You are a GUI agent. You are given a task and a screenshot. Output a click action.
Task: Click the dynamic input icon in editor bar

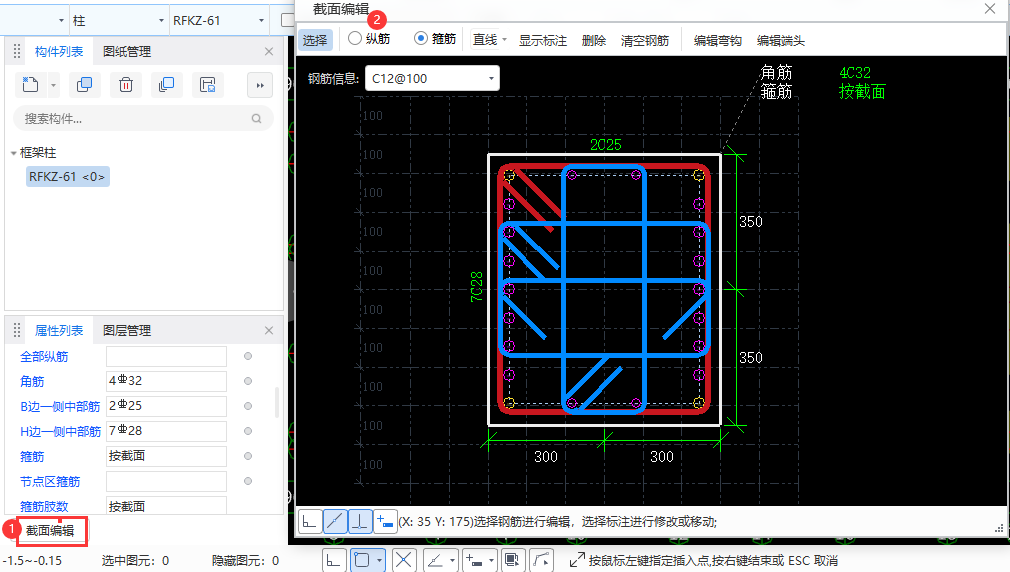(x=385, y=521)
